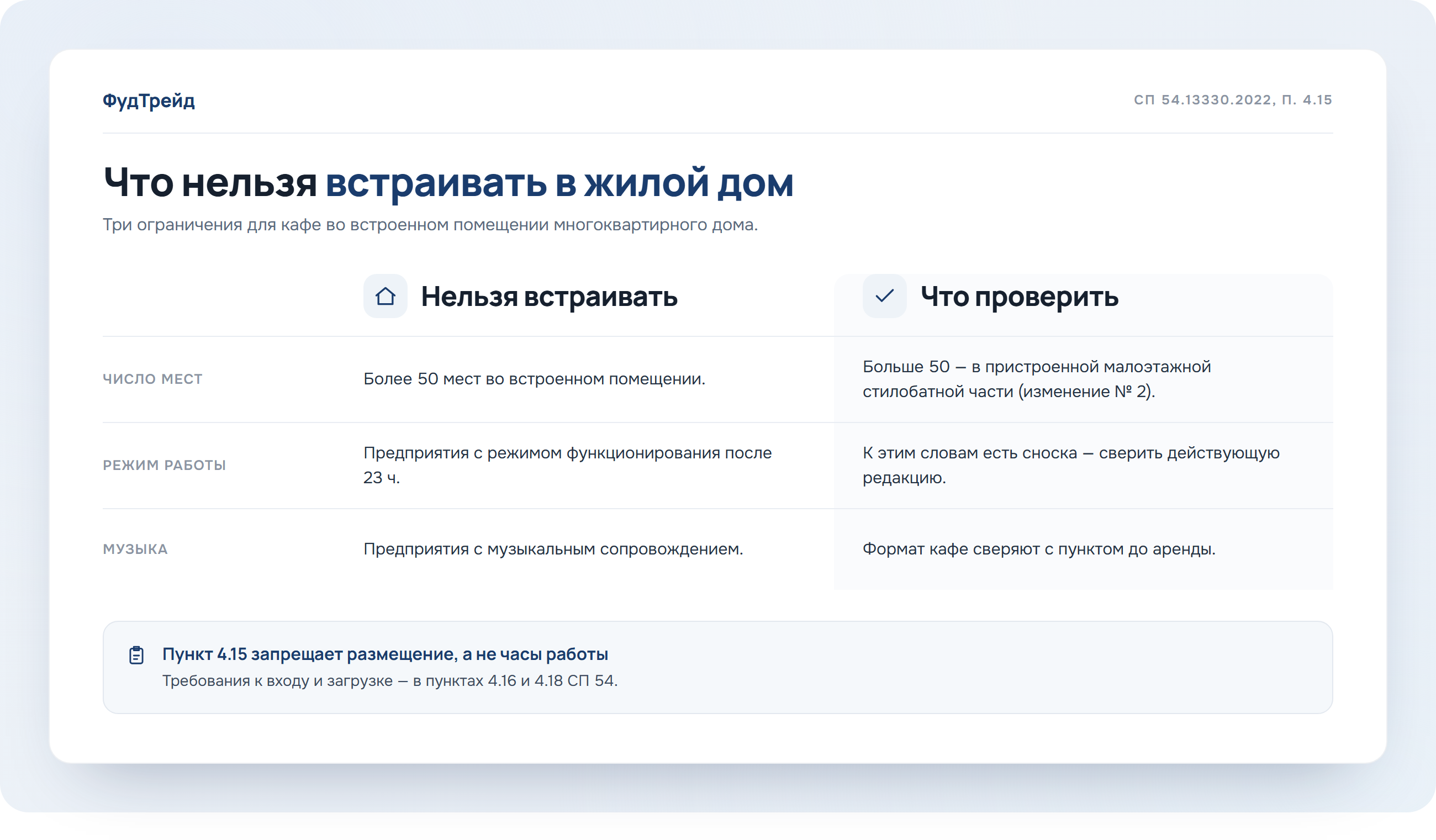Click the cell Формат кафе сверяют с пунктом
1436x840 pixels.
(1039, 549)
